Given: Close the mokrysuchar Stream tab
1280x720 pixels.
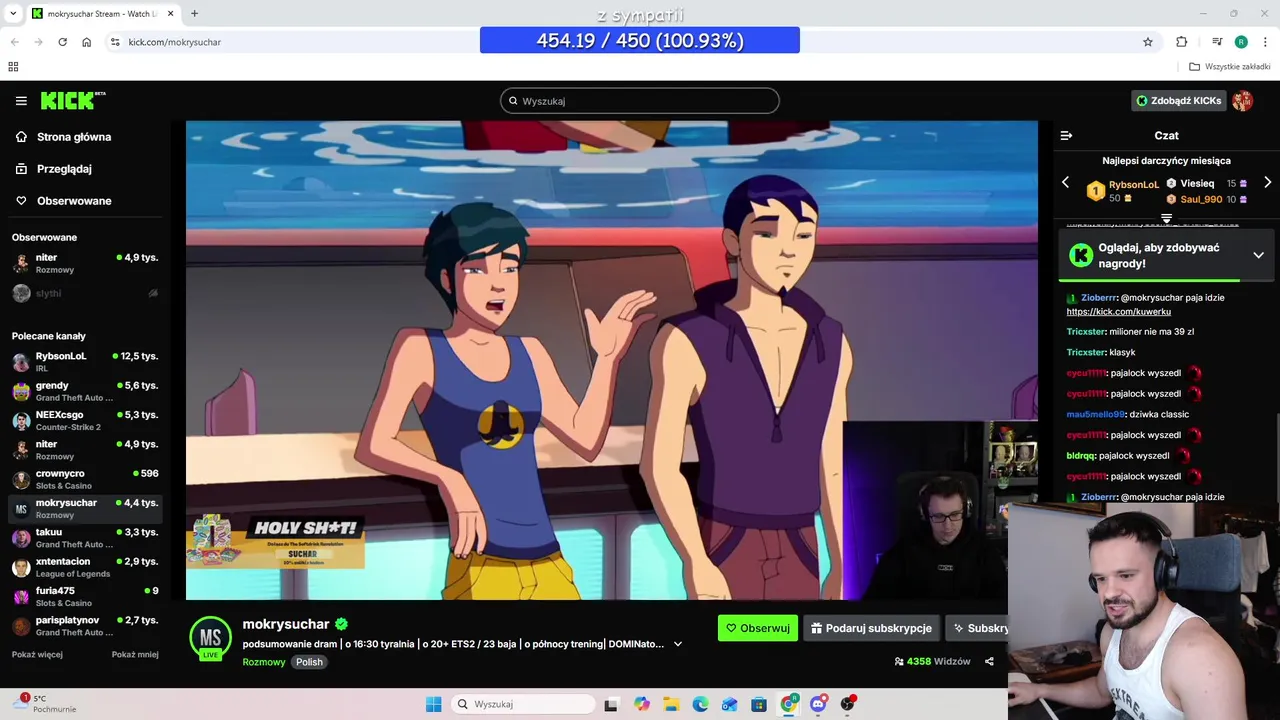Looking at the screenshot, I should click(171, 14).
